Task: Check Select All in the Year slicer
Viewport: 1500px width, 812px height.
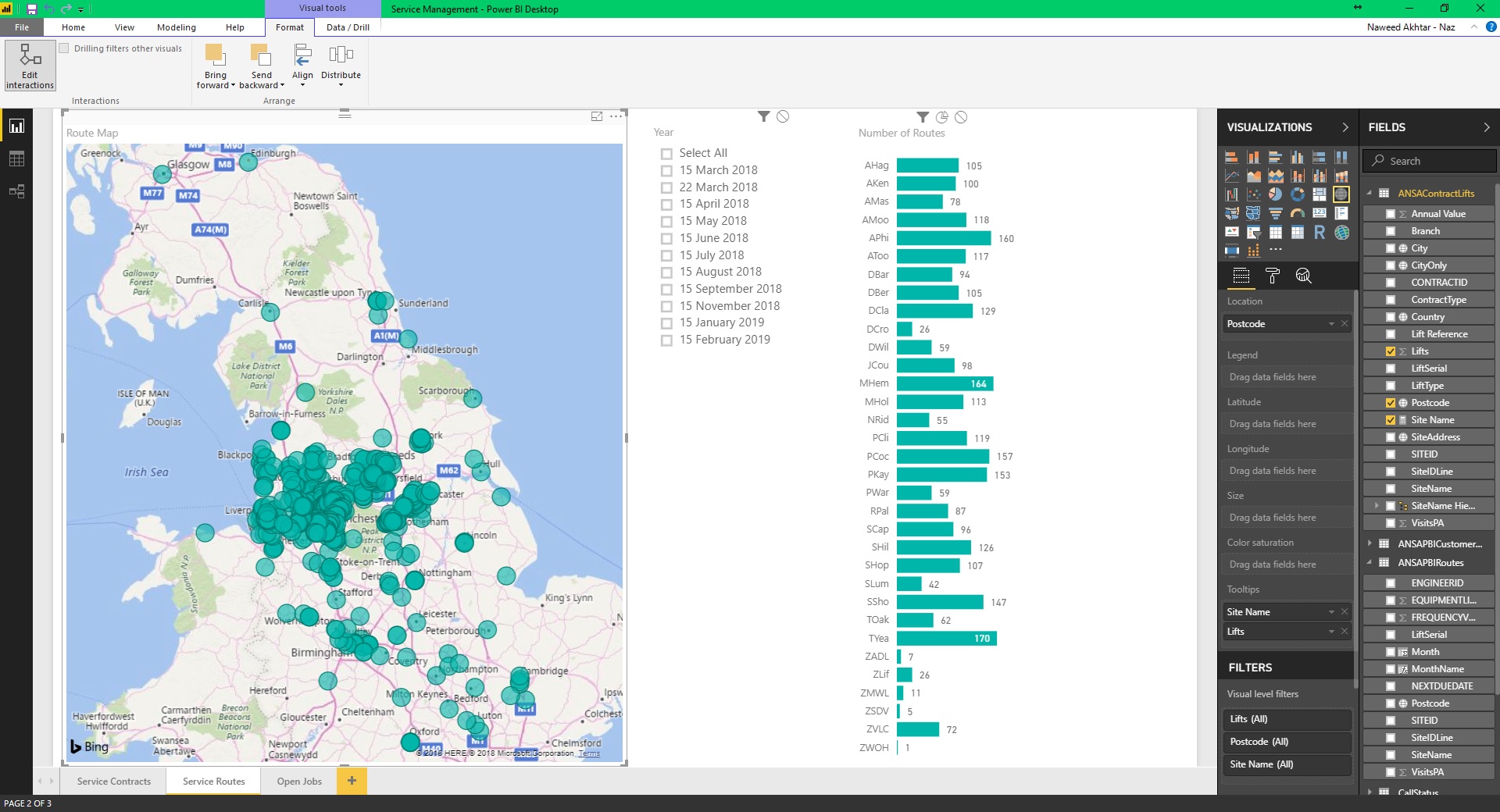Action: 666,153
